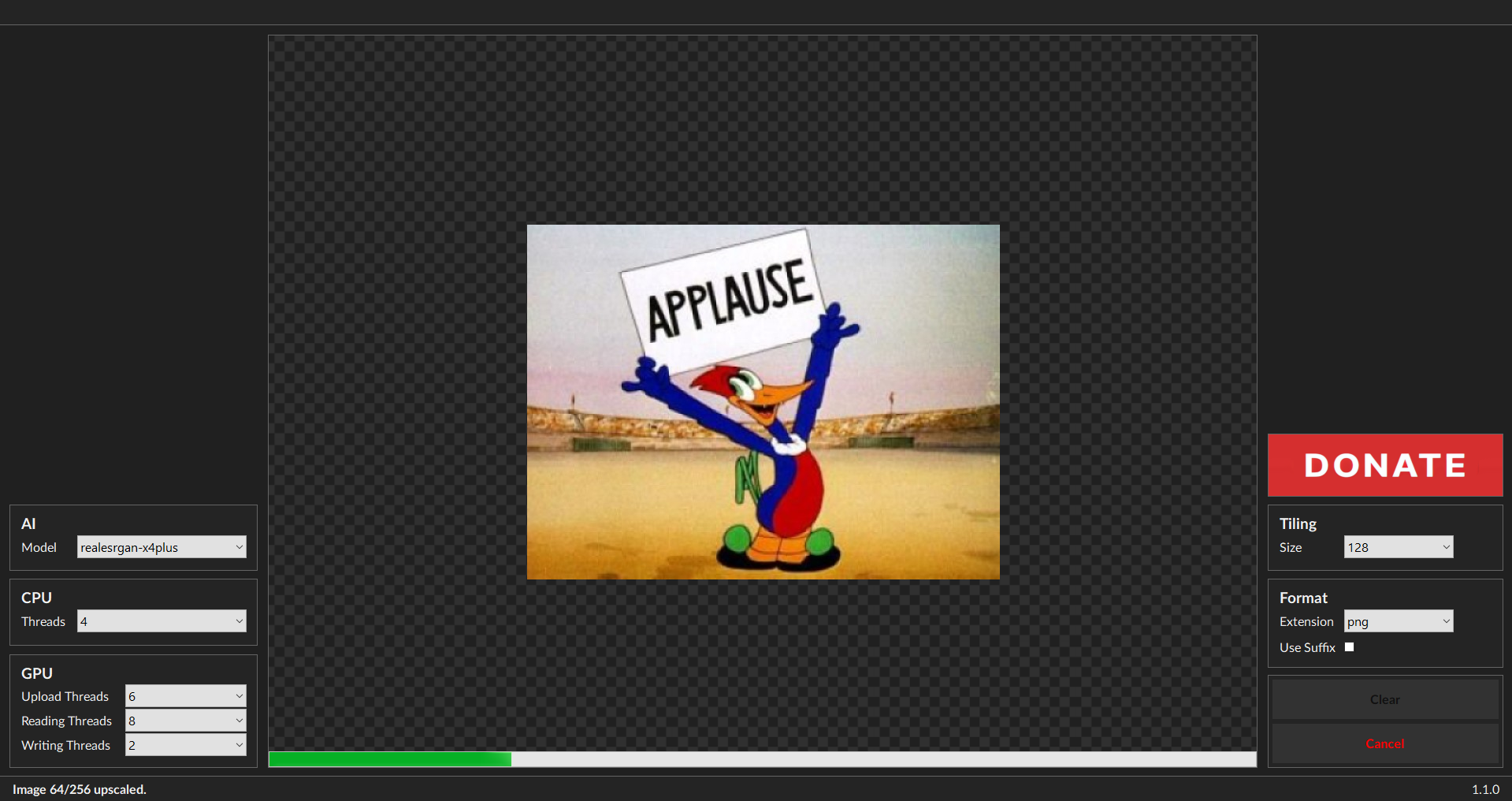The width and height of the screenshot is (1512, 801).
Task: Click the Tiling panel heading
Action: (1298, 523)
